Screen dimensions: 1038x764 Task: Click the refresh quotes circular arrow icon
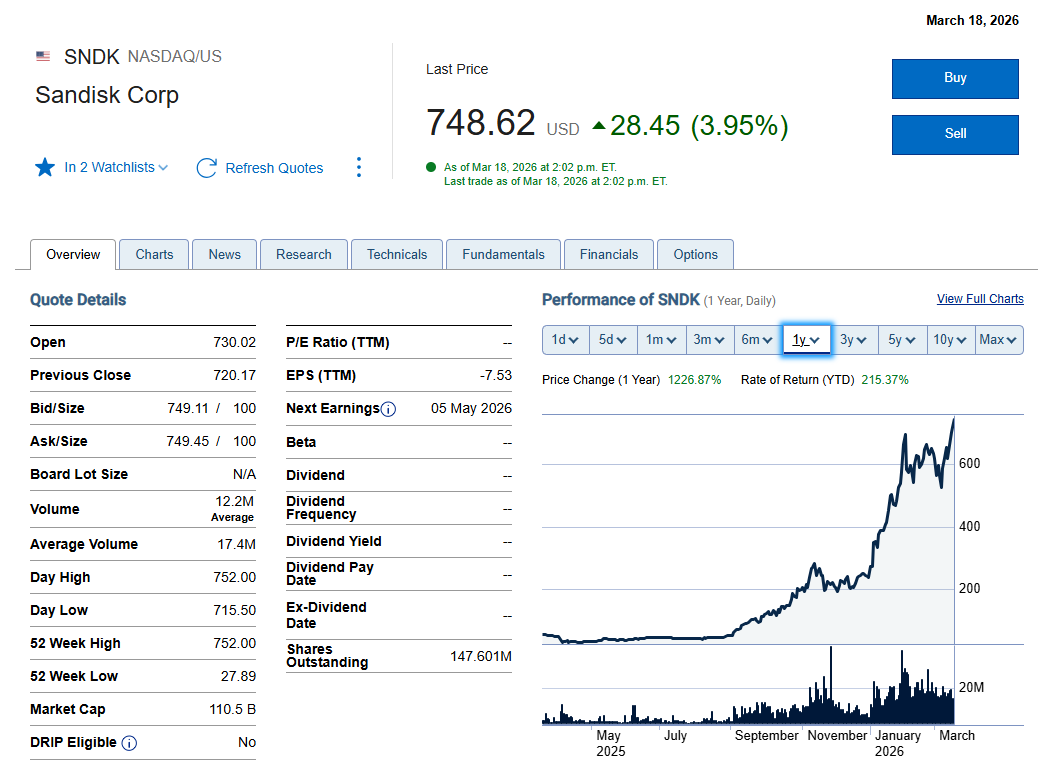coord(207,168)
